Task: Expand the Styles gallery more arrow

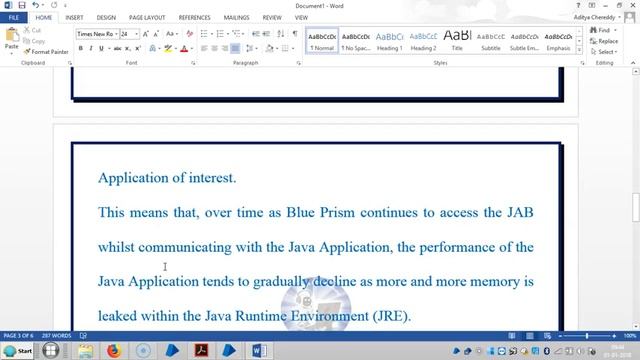Action: coord(579,50)
